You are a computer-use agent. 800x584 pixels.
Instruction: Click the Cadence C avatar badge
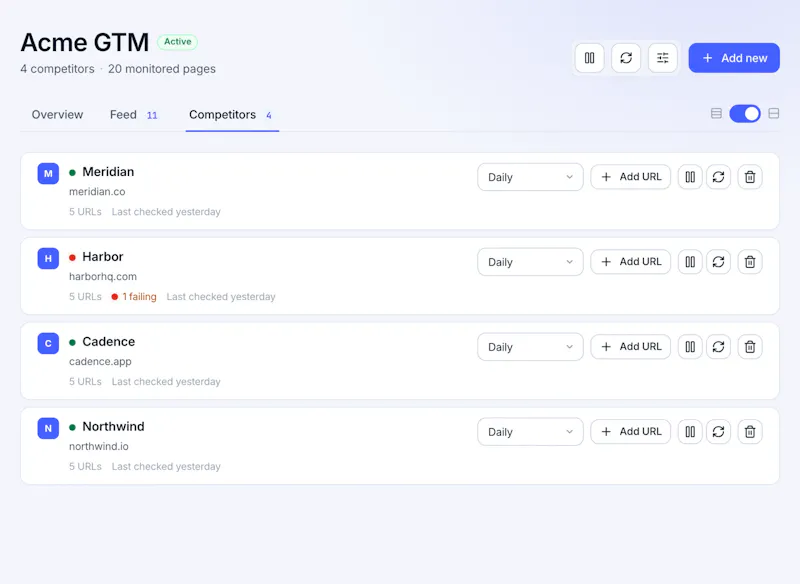[48, 343]
